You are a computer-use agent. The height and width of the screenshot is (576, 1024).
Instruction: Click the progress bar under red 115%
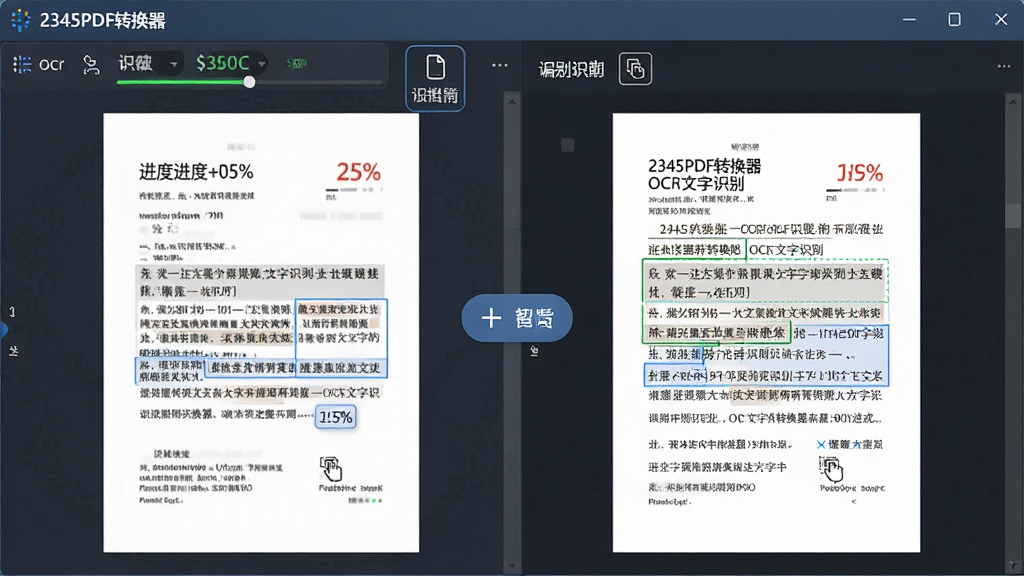click(x=855, y=190)
